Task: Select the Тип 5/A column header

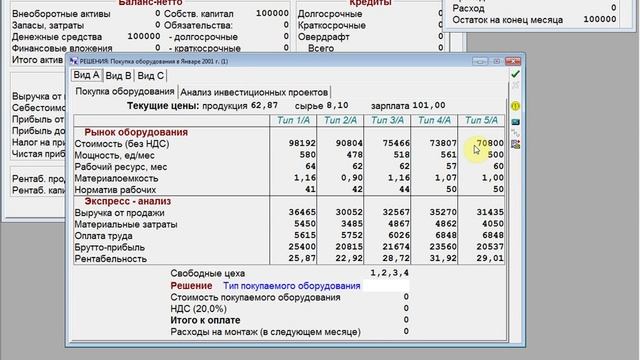Action: (x=481, y=120)
